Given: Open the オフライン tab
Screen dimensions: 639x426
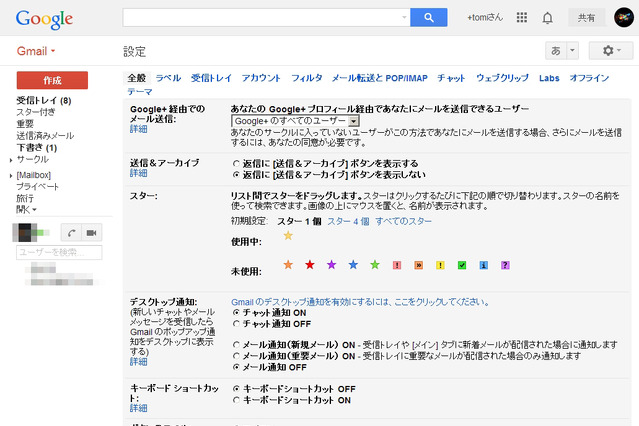Looking at the screenshot, I should [x=589, y=78].
